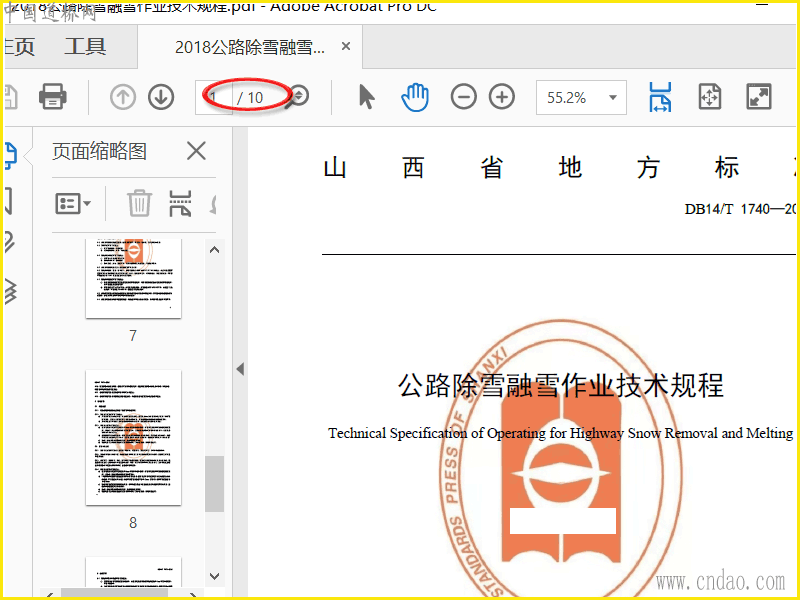Select page 8 thumbnail
800x600 pixels.
click(133, 438)
